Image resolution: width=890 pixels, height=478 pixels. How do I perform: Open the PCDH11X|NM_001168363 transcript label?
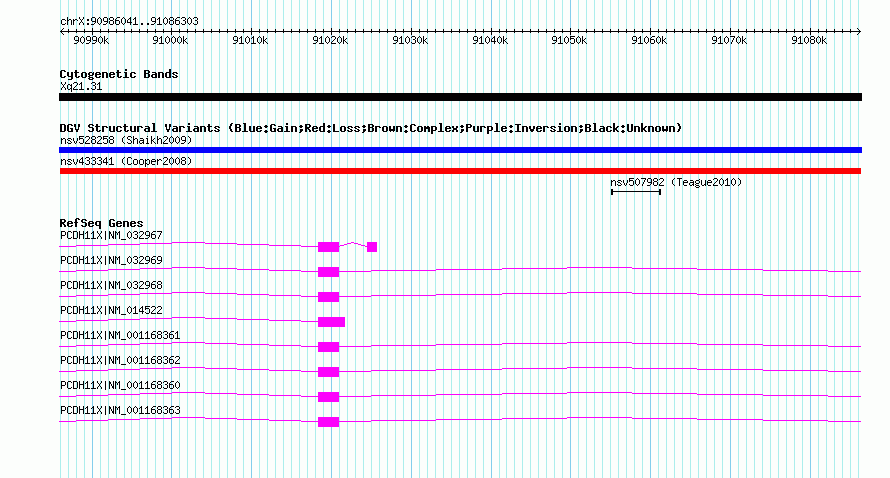coord(120,410)
